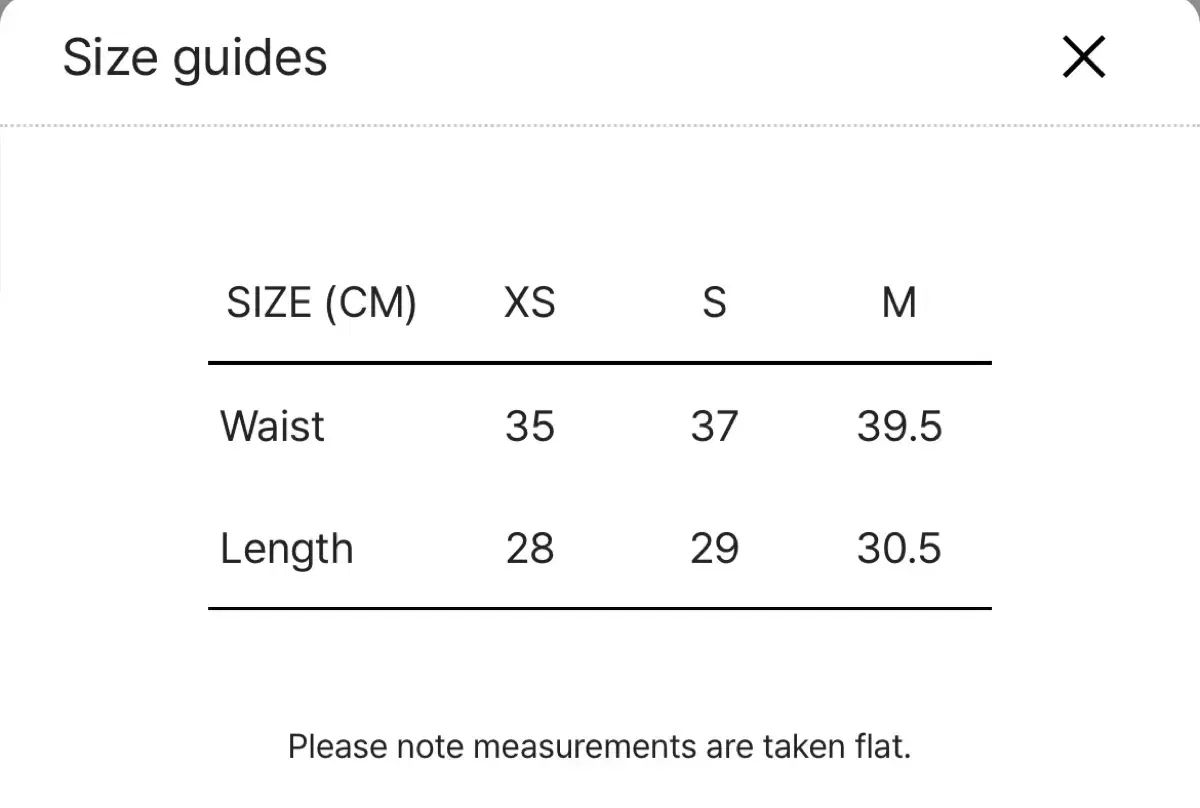This screenshot has height=808, width=1200.
Task: Select the XS size column header
Action: (x=529, y=302)
